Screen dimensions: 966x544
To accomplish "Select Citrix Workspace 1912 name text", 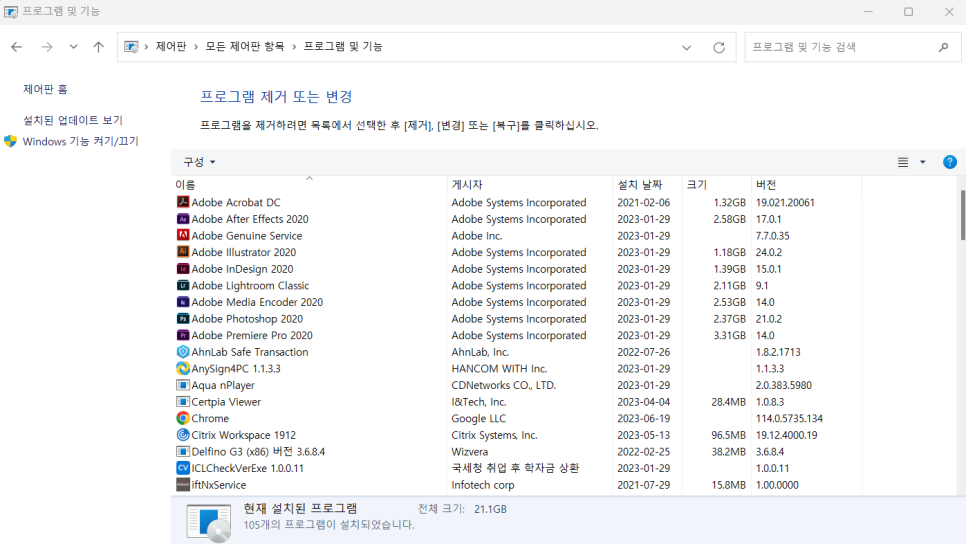I will 243,435.
